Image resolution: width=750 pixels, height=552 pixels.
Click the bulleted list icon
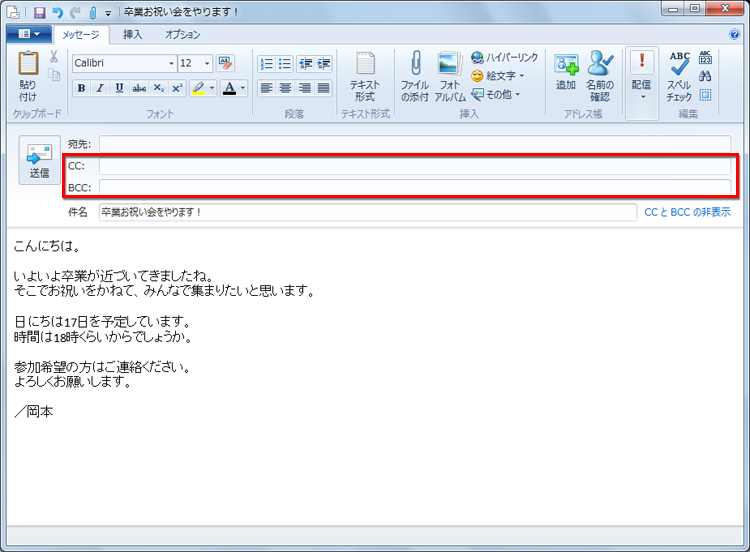(285, 64)
